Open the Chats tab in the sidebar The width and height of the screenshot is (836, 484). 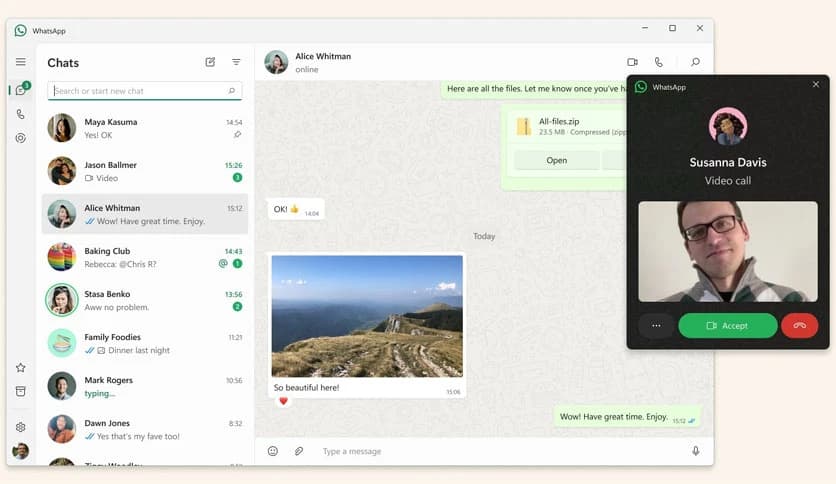point(21,89)
